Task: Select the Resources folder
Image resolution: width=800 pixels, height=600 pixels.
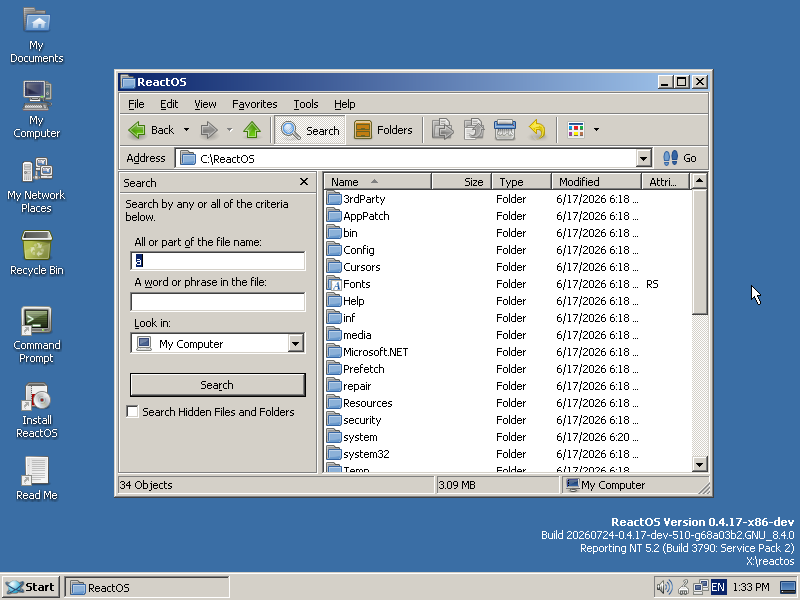Action: coord(360,403)
